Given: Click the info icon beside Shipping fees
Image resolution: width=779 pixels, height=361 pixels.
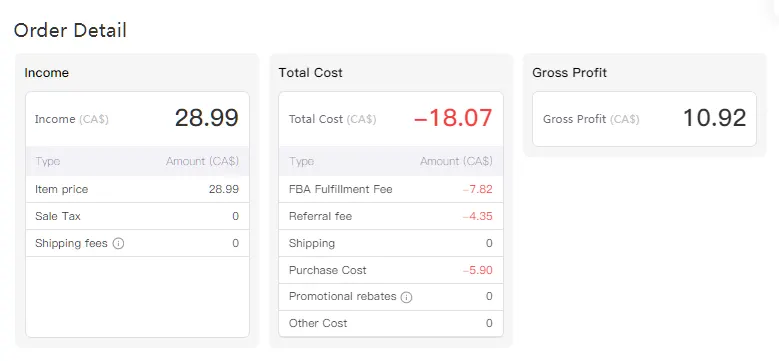Looking at the screenshot, I should (118, 243).
